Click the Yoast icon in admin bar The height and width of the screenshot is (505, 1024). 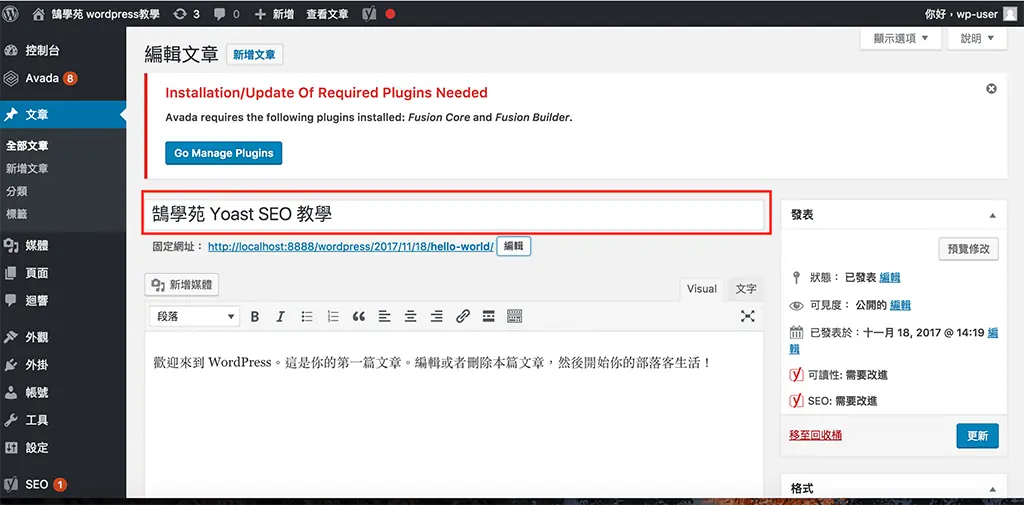pyautogui.click(x=368, y=14)
